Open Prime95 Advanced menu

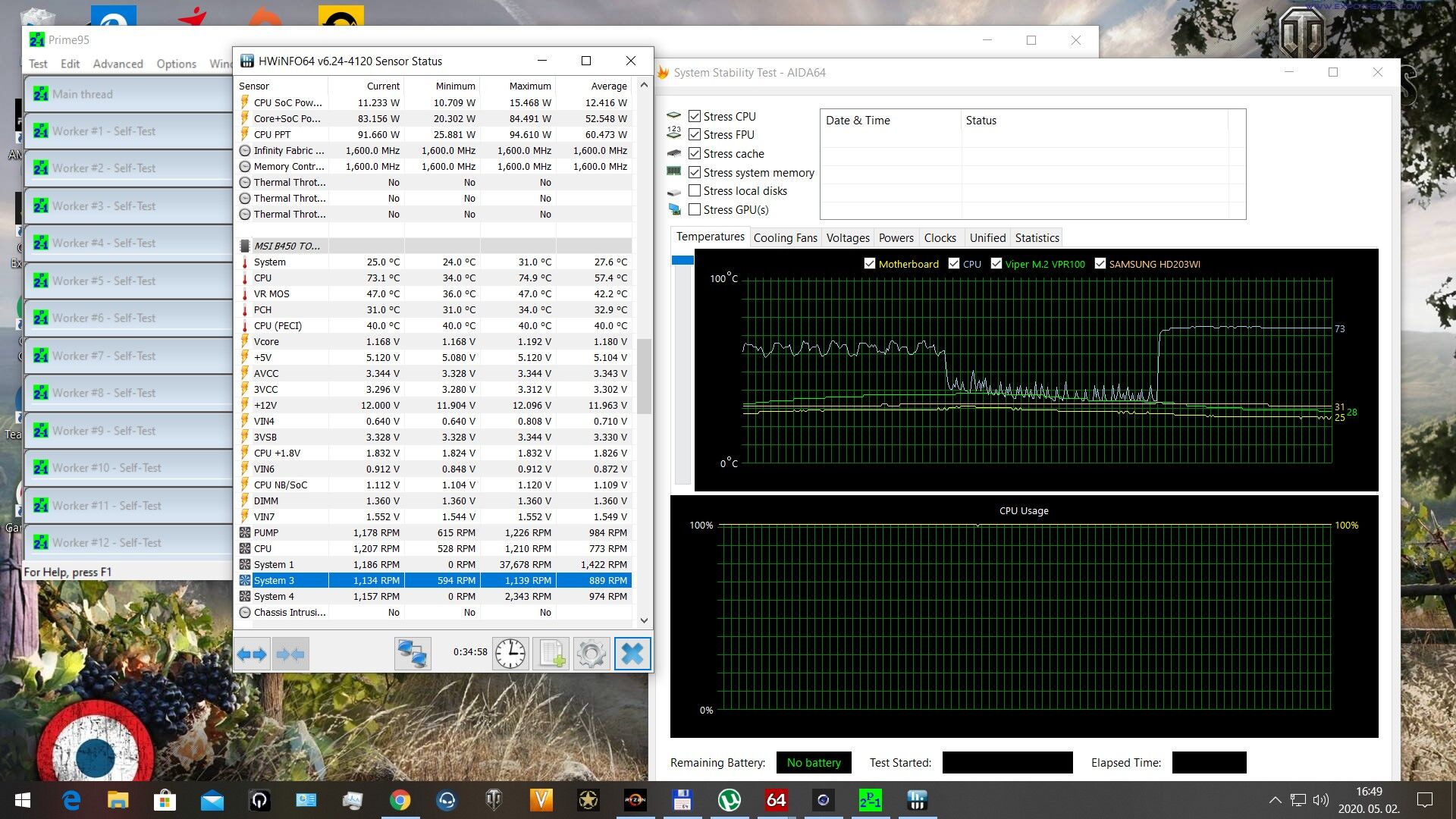118,64
